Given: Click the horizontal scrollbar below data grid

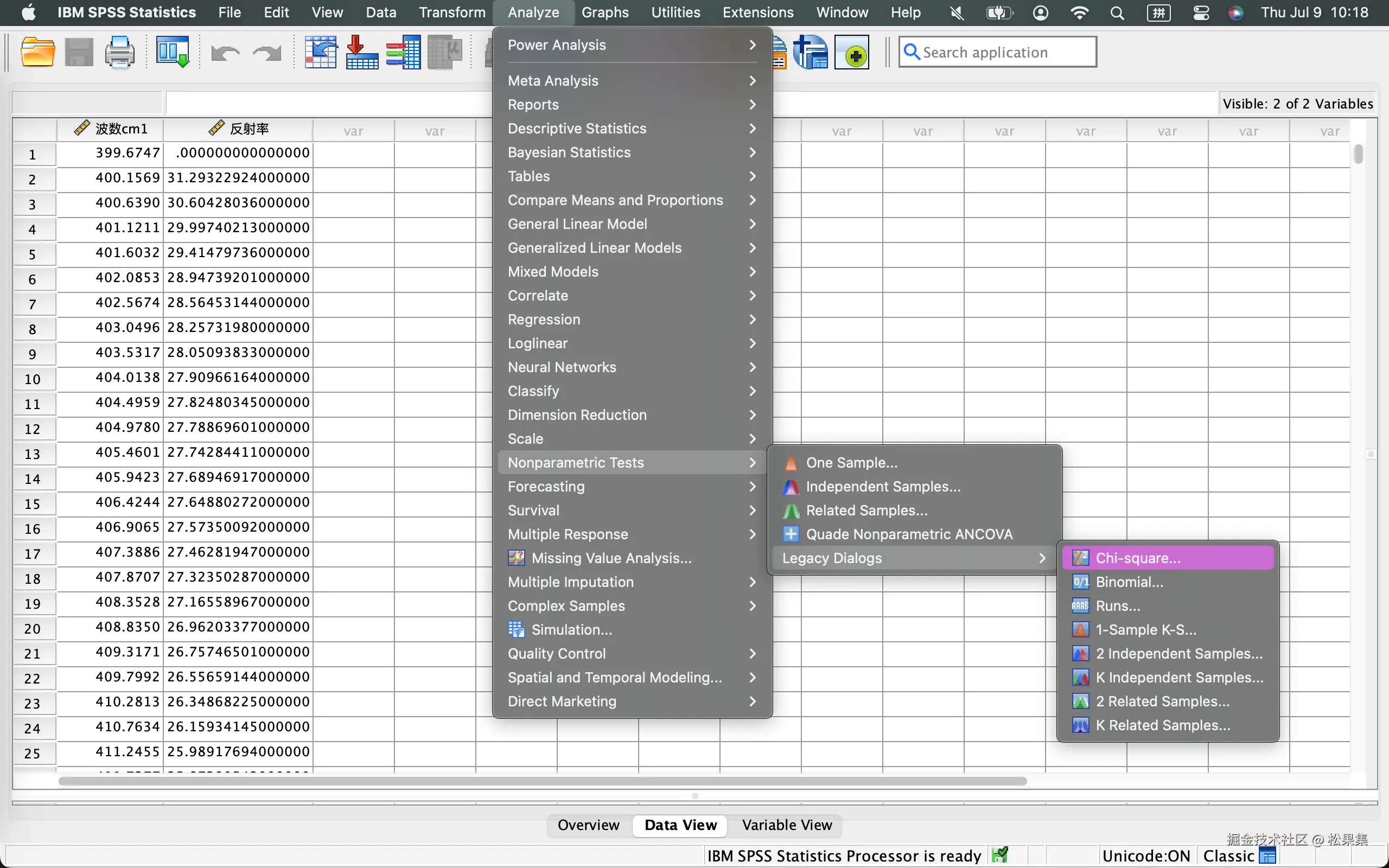Looking at the screenshot, I should (x=543, y=781).
